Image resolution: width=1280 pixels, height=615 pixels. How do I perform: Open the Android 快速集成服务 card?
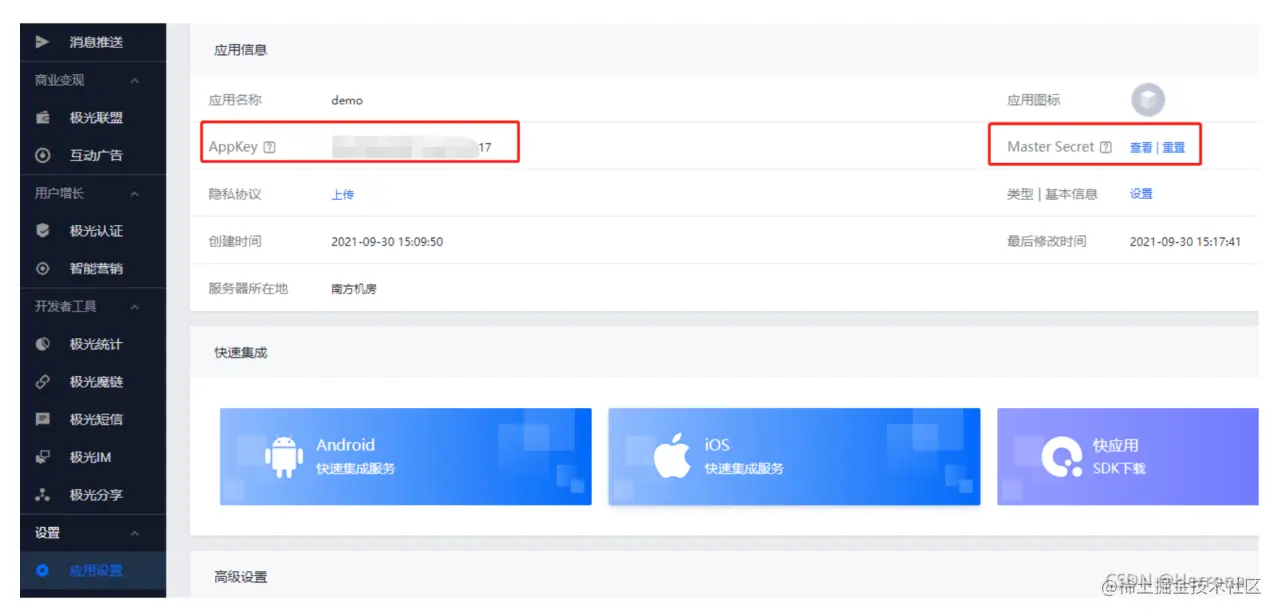click(x=405, y=456)
